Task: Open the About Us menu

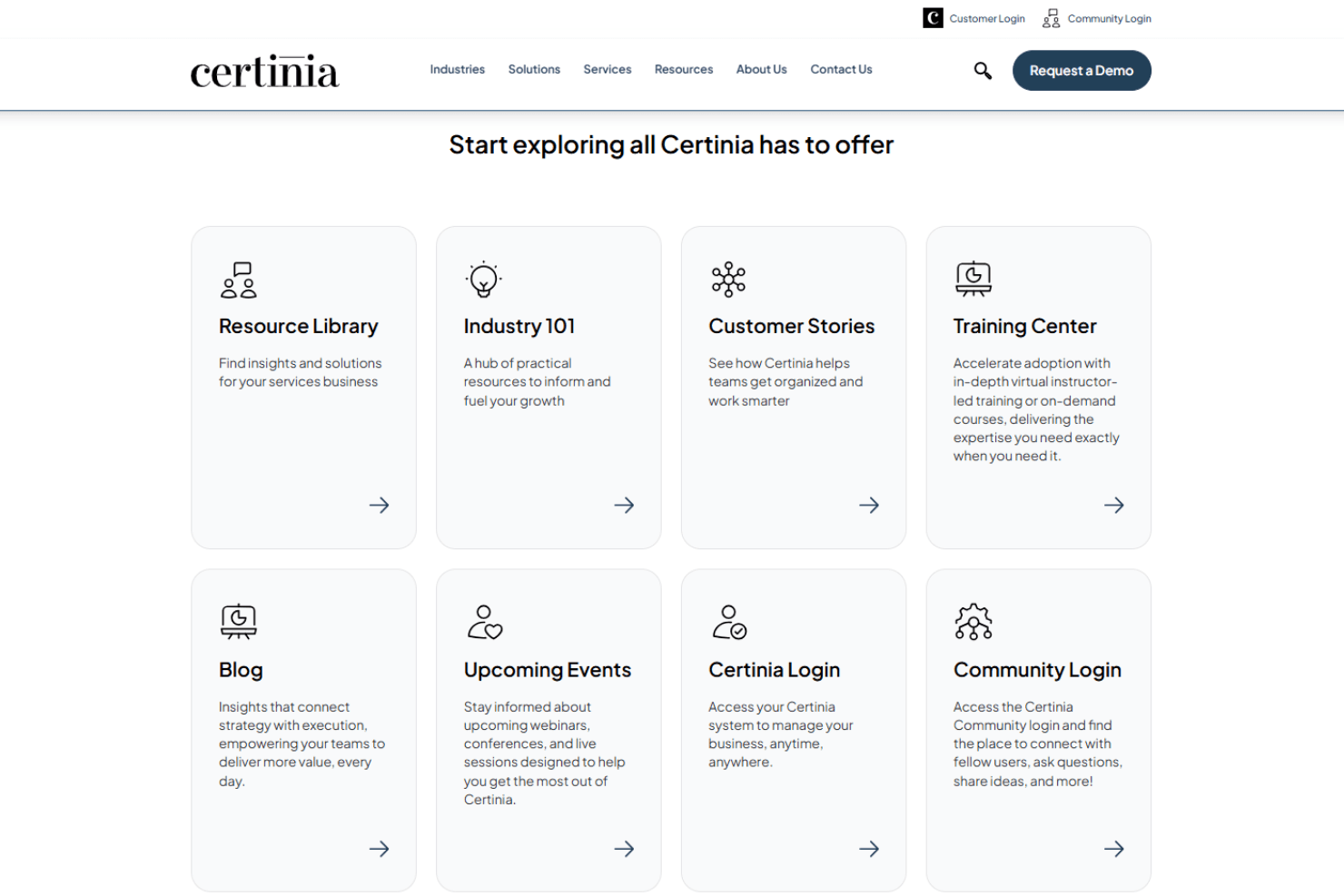Action: (762, 69)
